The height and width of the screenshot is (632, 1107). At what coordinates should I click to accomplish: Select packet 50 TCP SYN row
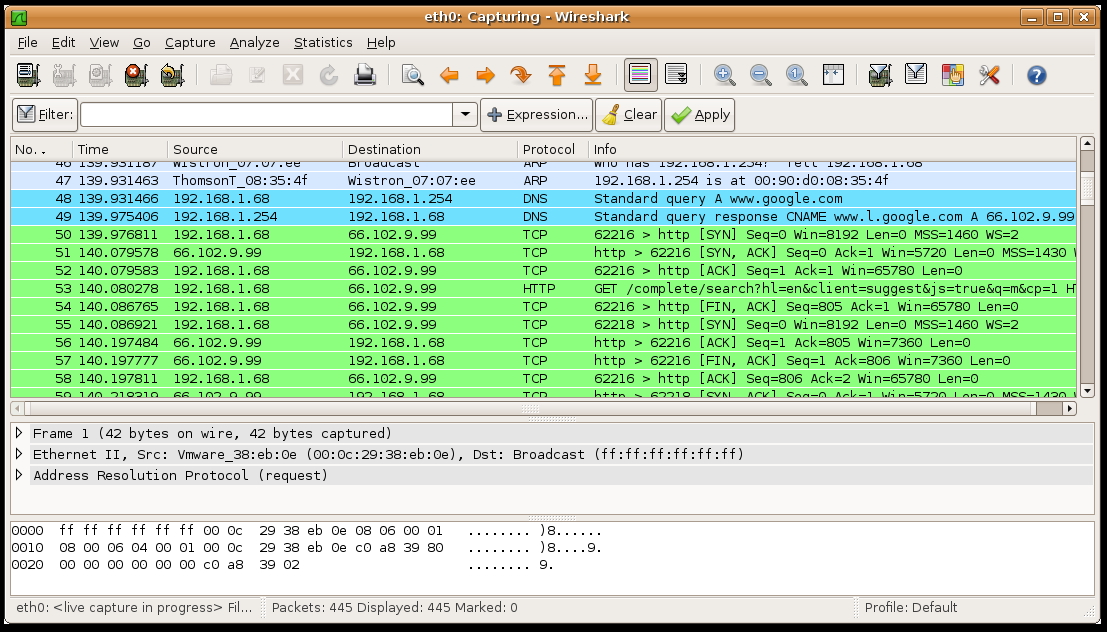coord(544,234)
